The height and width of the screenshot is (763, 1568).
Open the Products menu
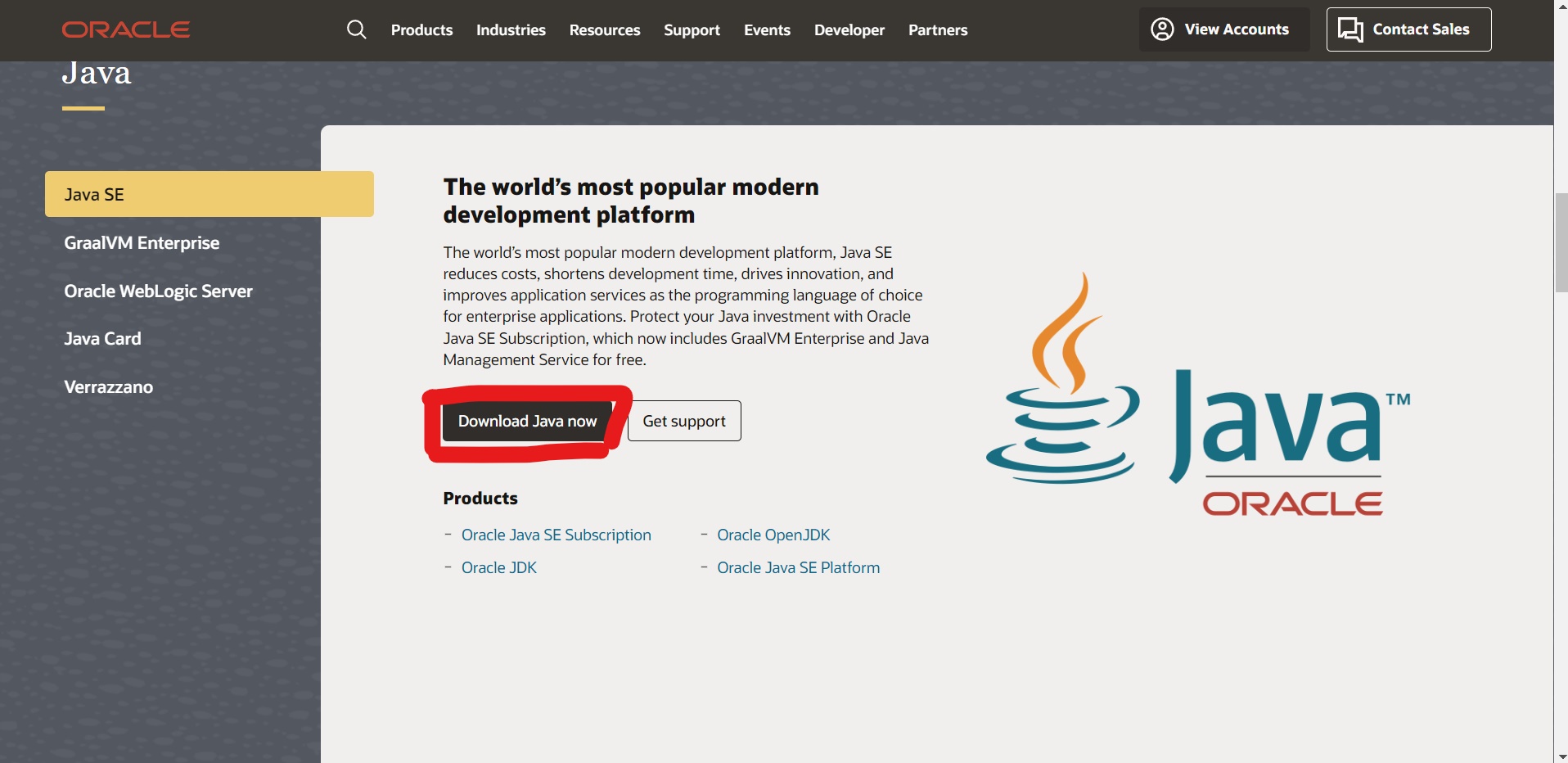[x=421, y=30]
